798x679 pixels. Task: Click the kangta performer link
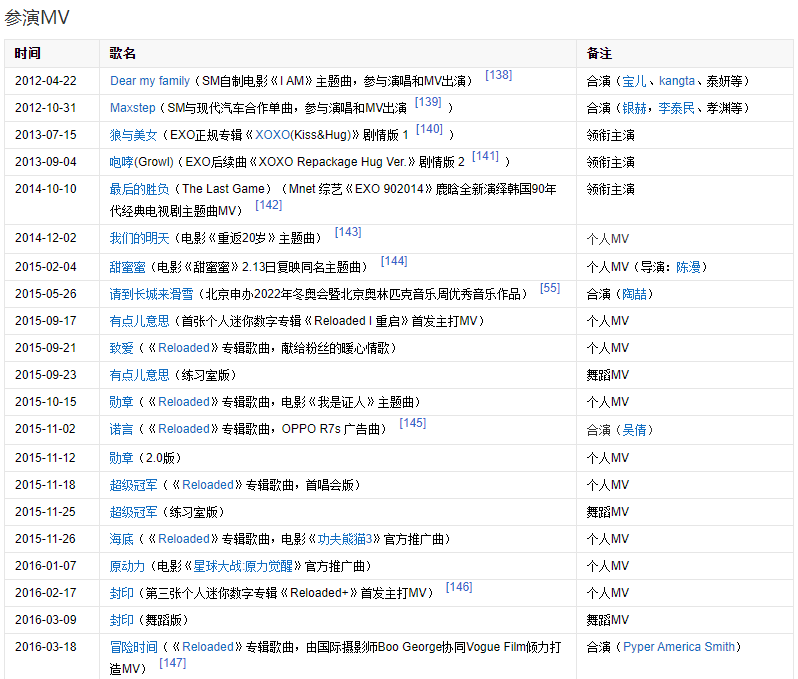(676, 81)
